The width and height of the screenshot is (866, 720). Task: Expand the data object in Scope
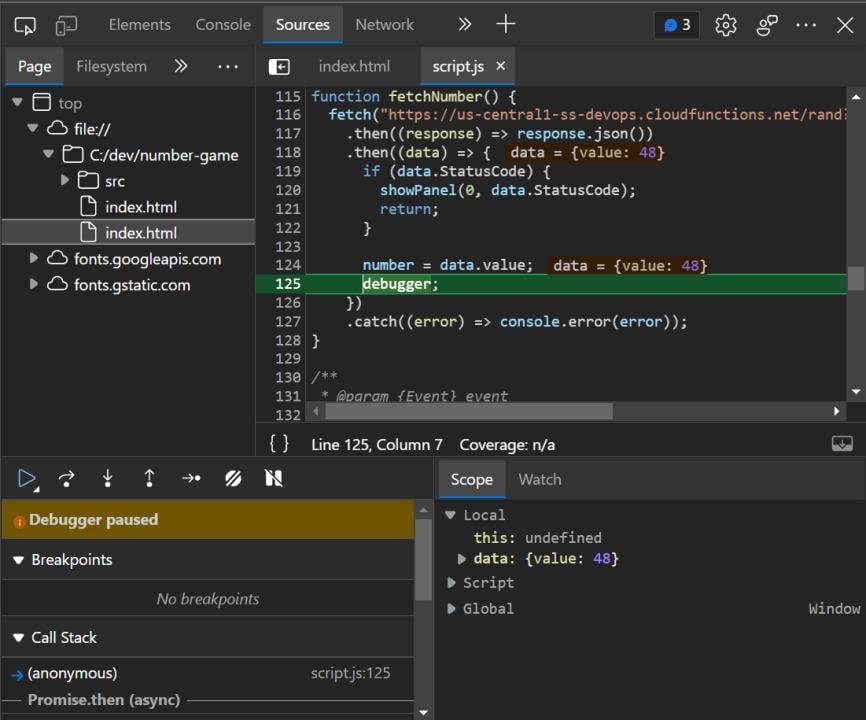pyautogui.click(x=462, y=559)
